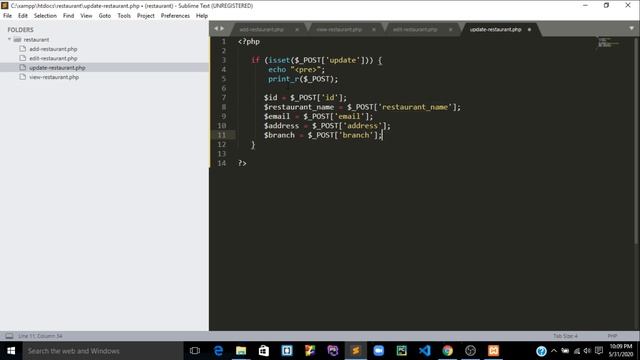Open the Preferences menu
The image size is (640, 360).
pos(176,16)
